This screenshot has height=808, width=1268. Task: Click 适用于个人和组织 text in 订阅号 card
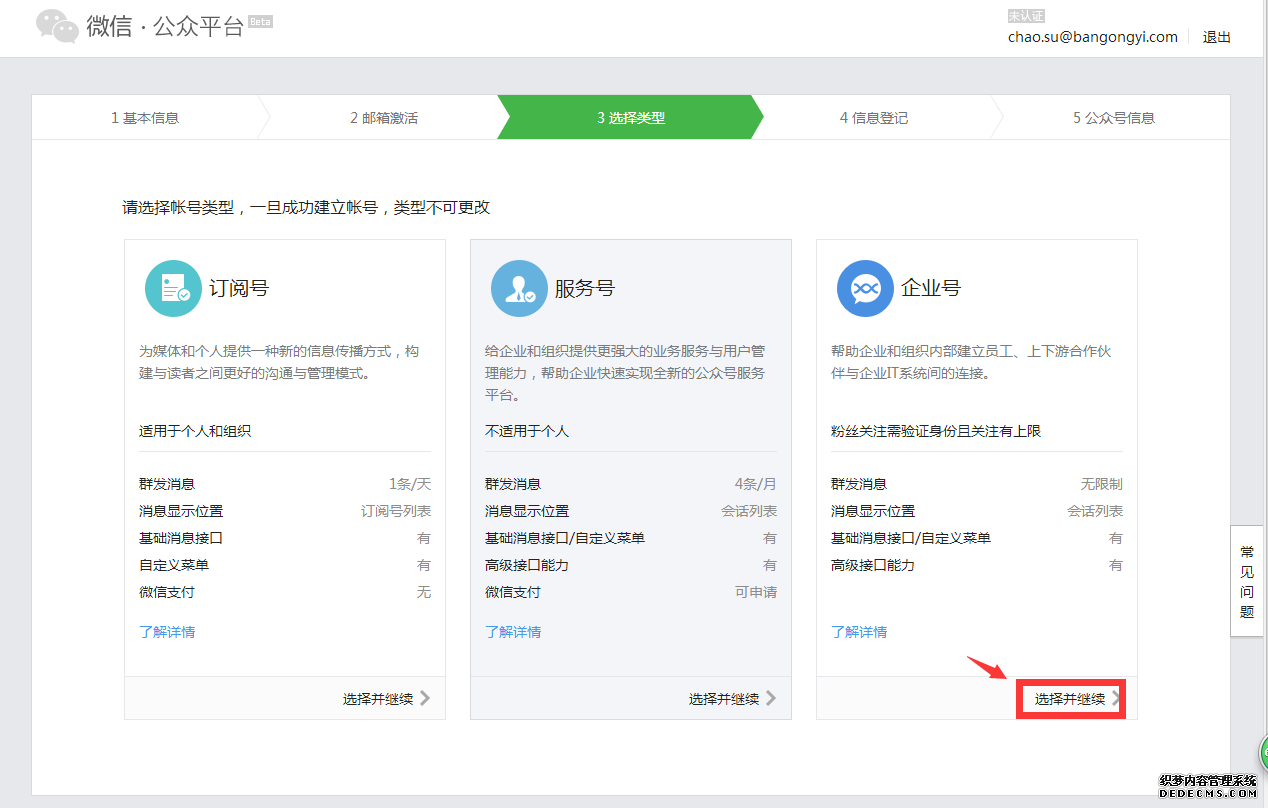195,431
